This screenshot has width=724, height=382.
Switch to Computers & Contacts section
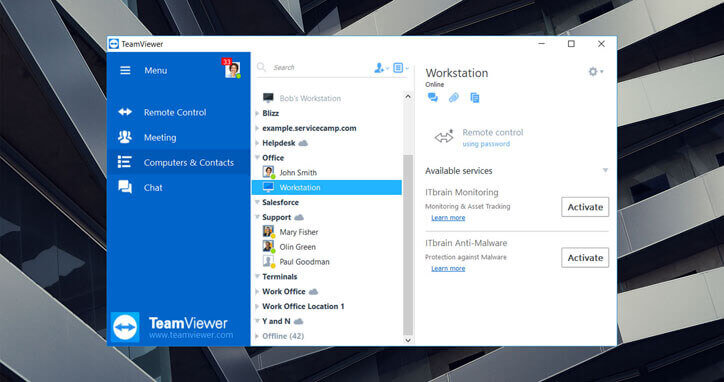pyautogui.click(x=179, y=162)
